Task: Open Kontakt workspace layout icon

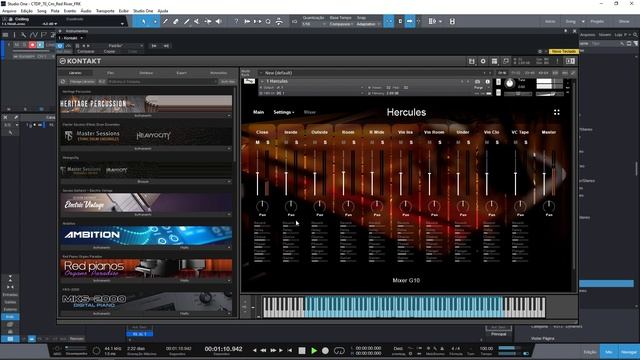Action: [x=495, y=61]
